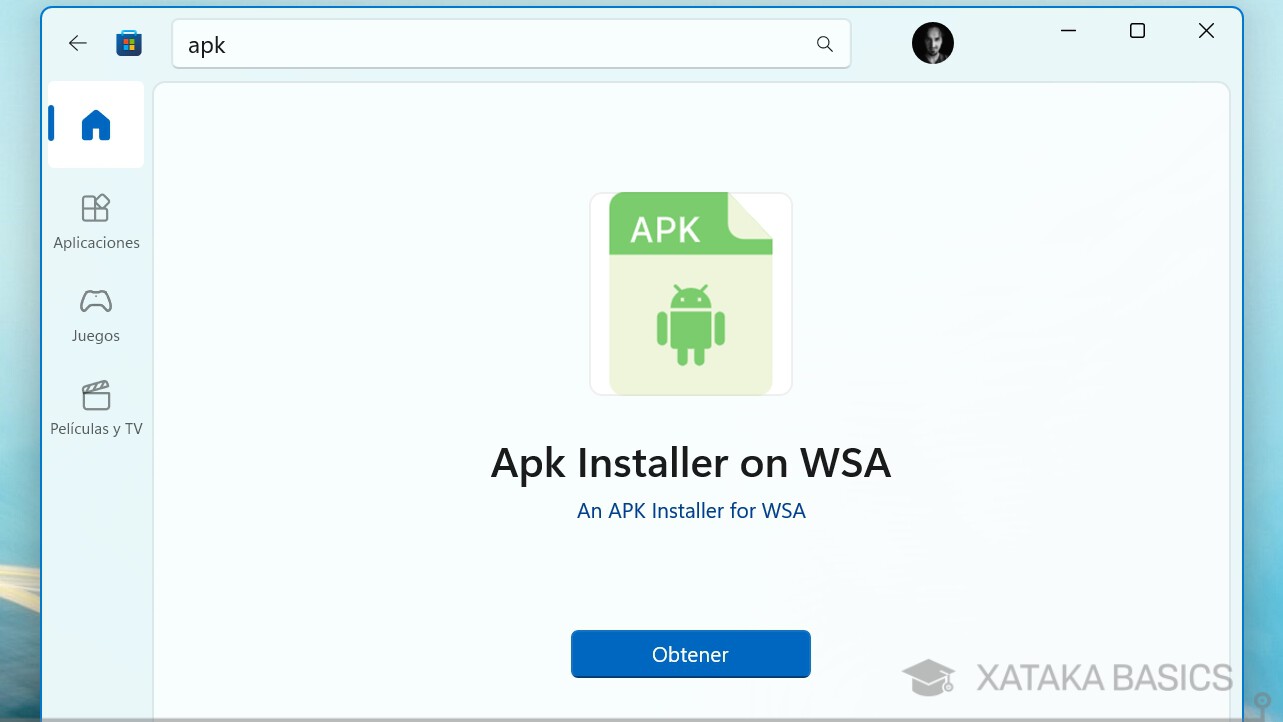1283x722 pixels.
Task: Click the Microsoft Store shopping bag logo
Action: tap(129, 43)
